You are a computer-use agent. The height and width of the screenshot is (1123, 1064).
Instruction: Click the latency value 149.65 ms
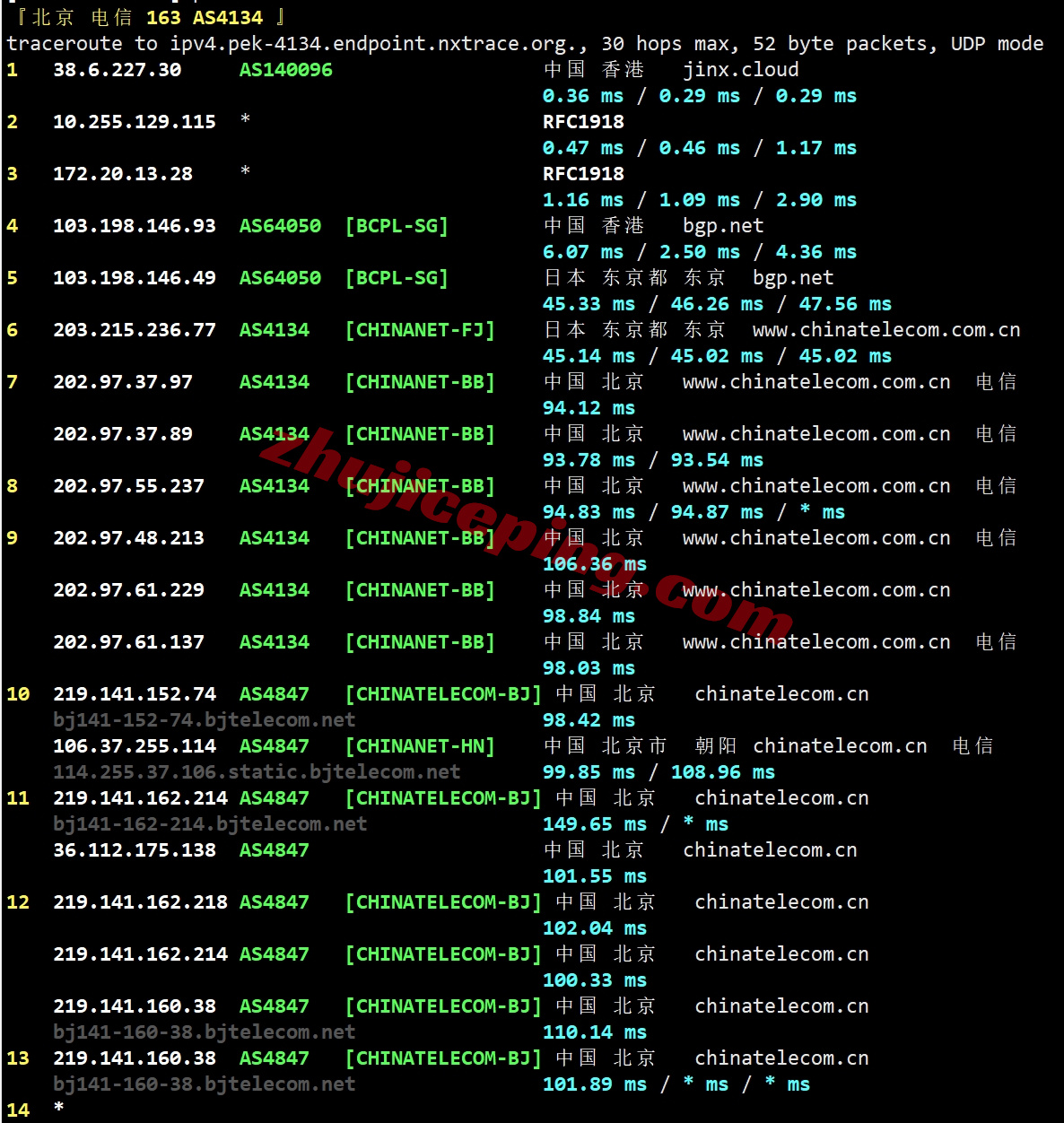(595, 824)
